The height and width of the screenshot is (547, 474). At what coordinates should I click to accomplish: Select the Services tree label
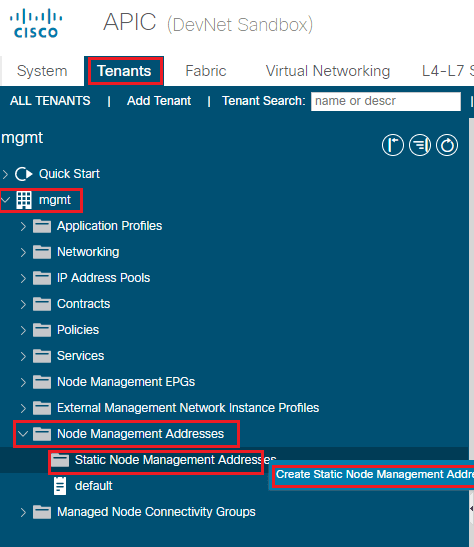pos(81,356)
